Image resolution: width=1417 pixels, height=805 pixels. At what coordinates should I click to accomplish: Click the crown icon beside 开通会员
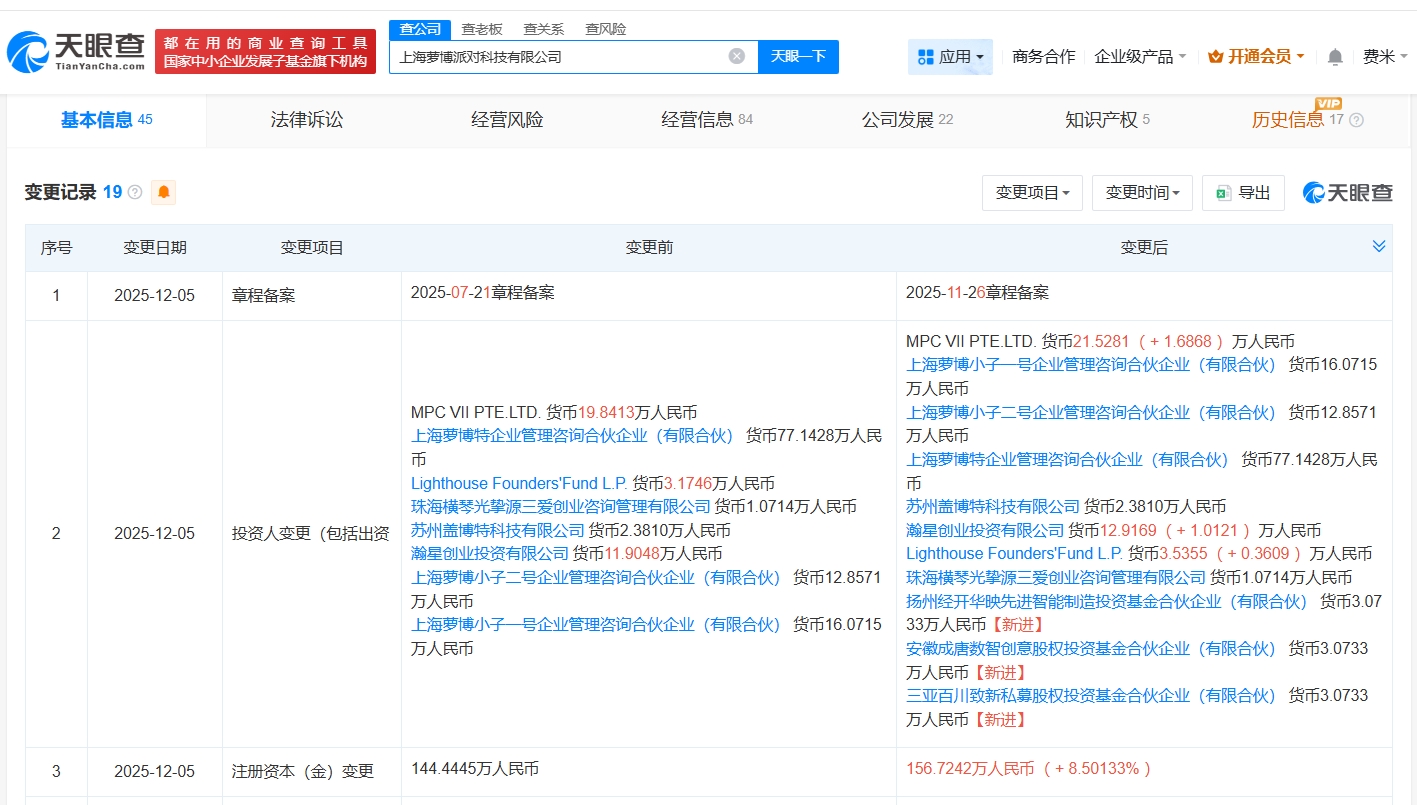coord(1216,57)
